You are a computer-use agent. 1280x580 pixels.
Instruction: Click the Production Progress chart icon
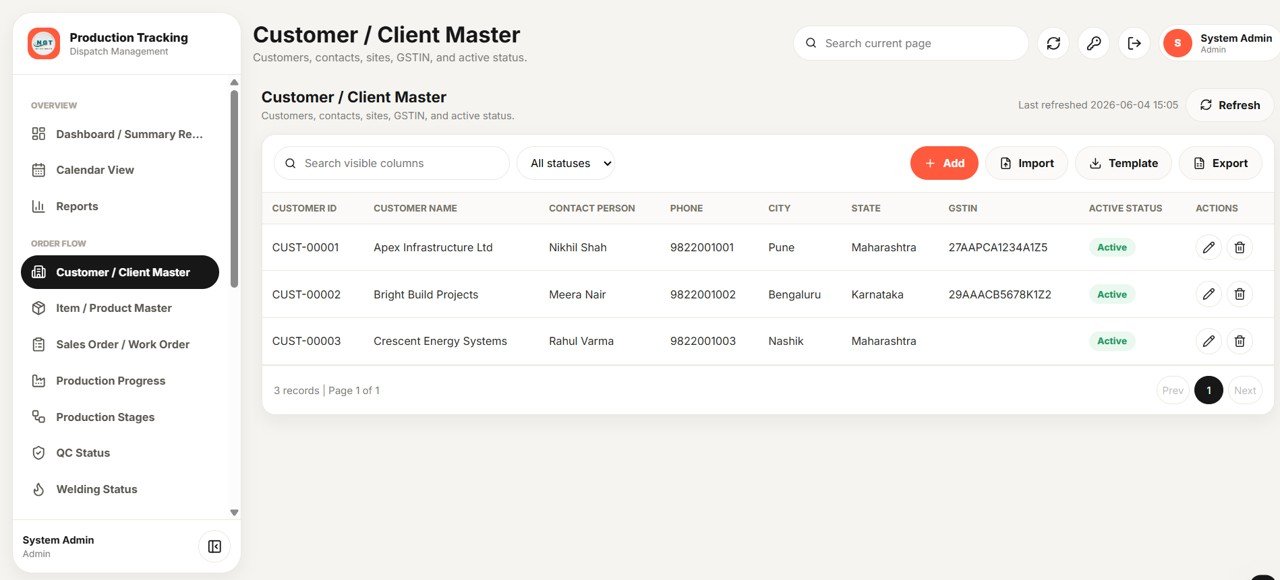(x=39, y=381)
